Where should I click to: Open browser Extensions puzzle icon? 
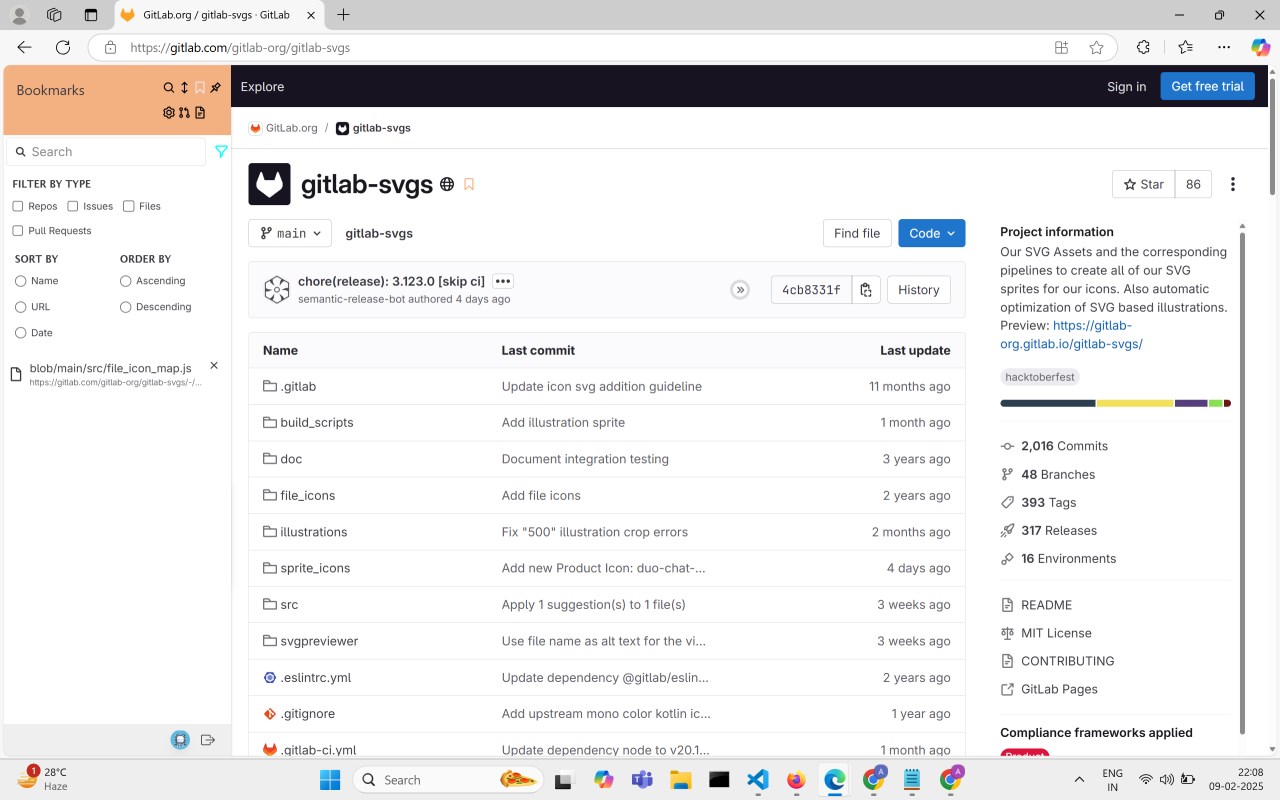point(1143,47)
